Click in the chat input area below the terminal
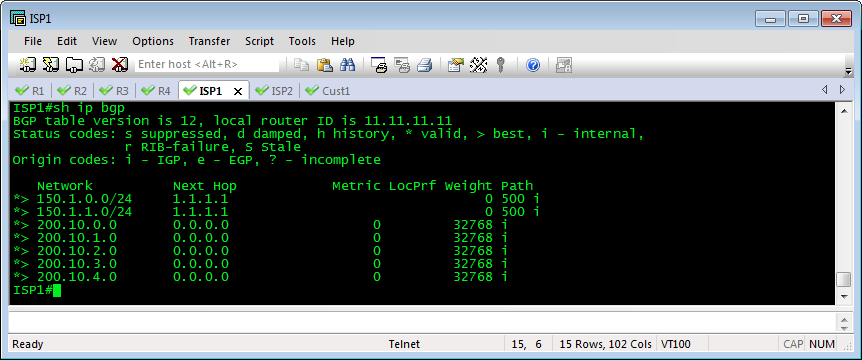 click(422, 322)
